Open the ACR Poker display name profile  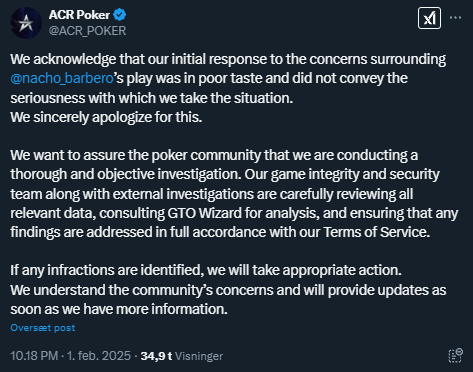pyautogui.click(x=79, y=15)
